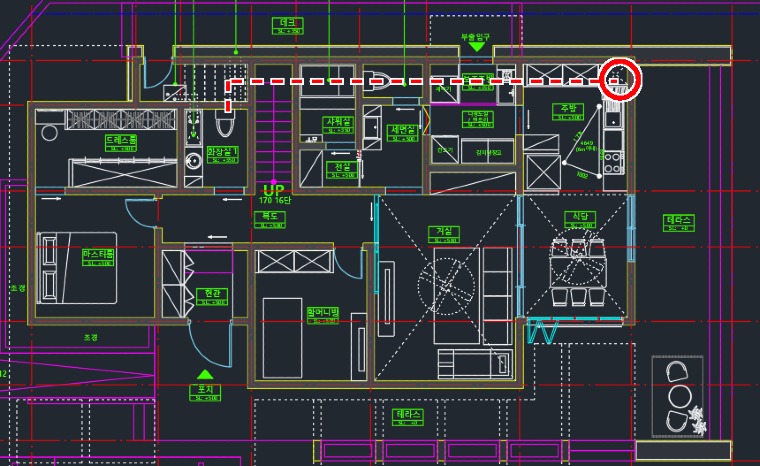Viewport: 760px width, 466px height.
Task: Select the stovetop burner symbol in the kitchen
Action: (x=612, y=159)
